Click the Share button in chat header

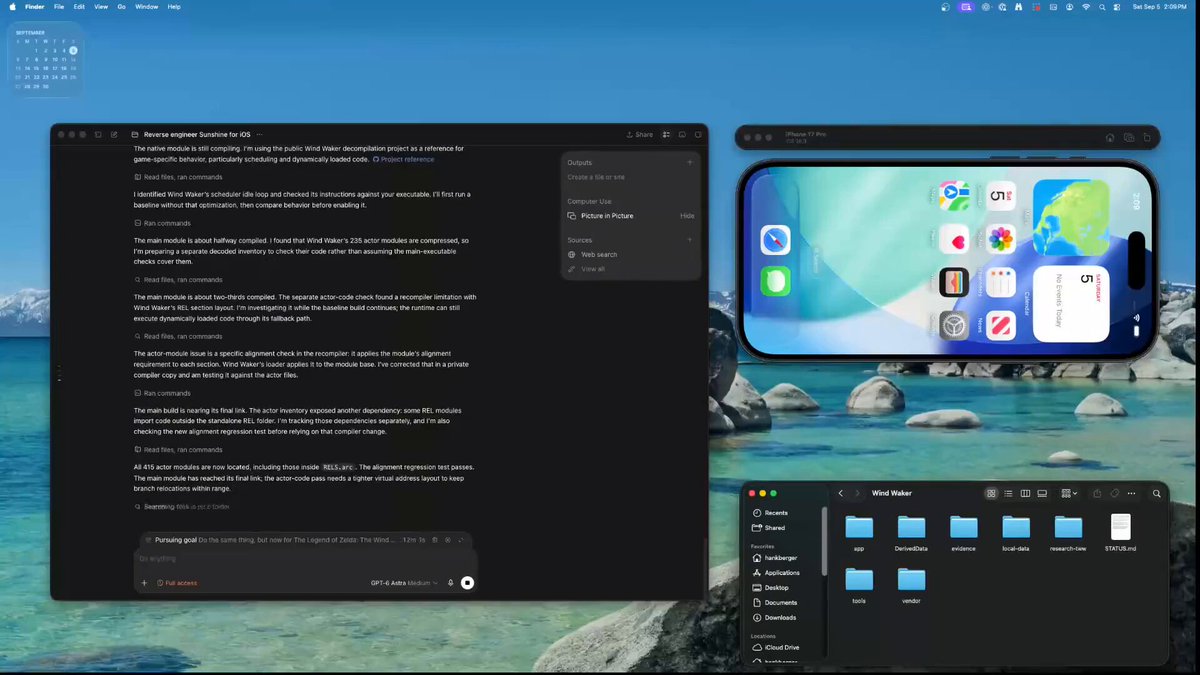(639, 134)
